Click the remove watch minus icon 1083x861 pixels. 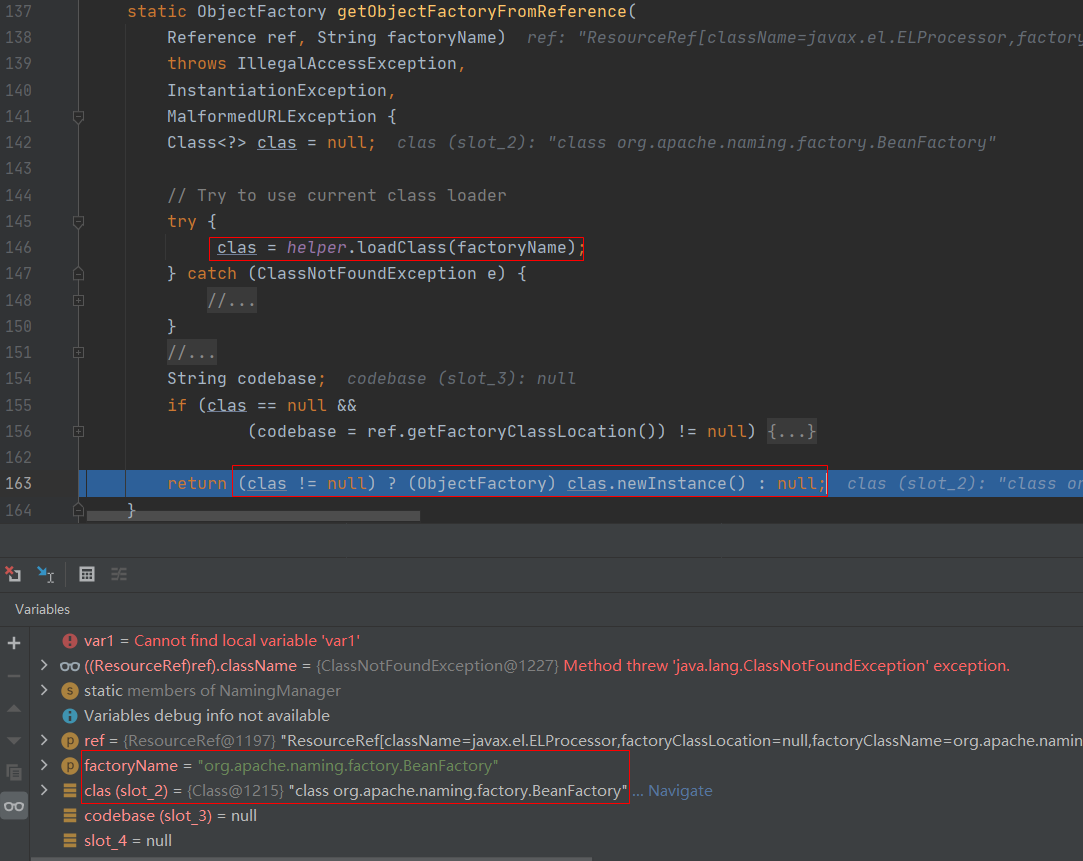tap(14, 675)
